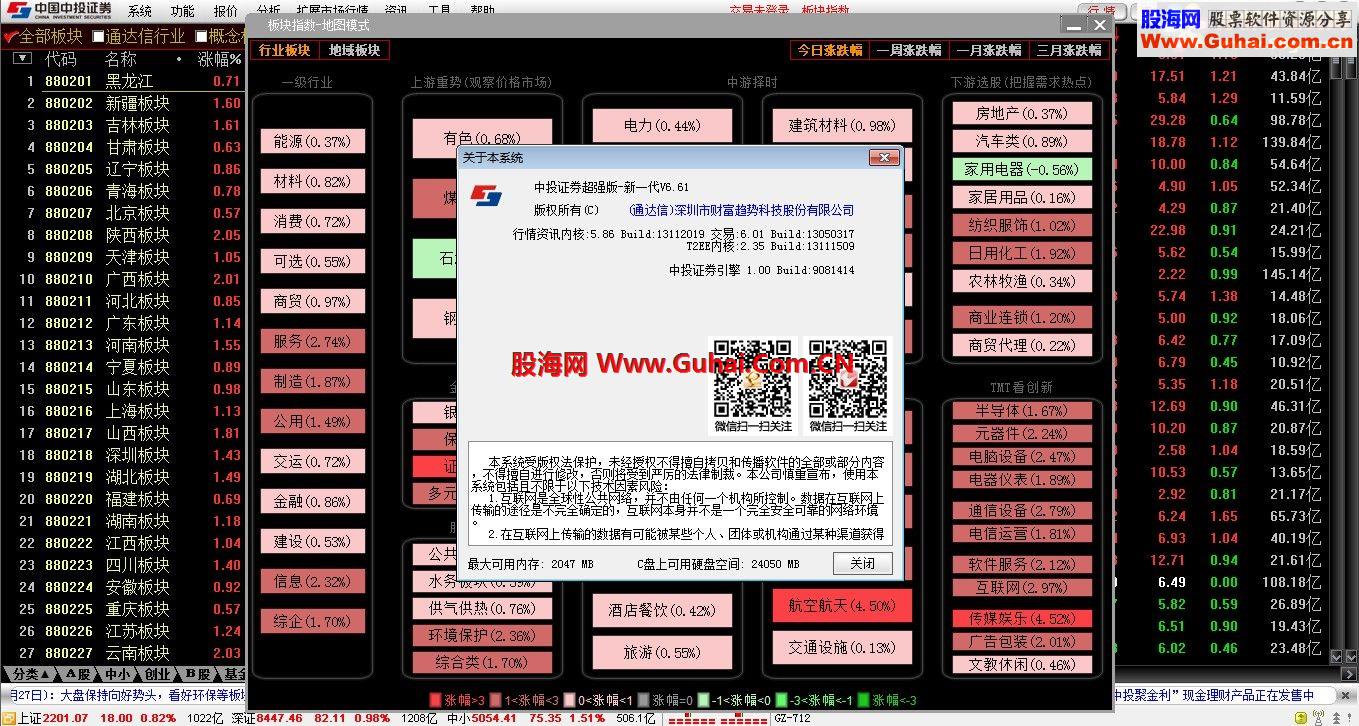Select row 880218 深圳板块

click(x=123, y=455)
